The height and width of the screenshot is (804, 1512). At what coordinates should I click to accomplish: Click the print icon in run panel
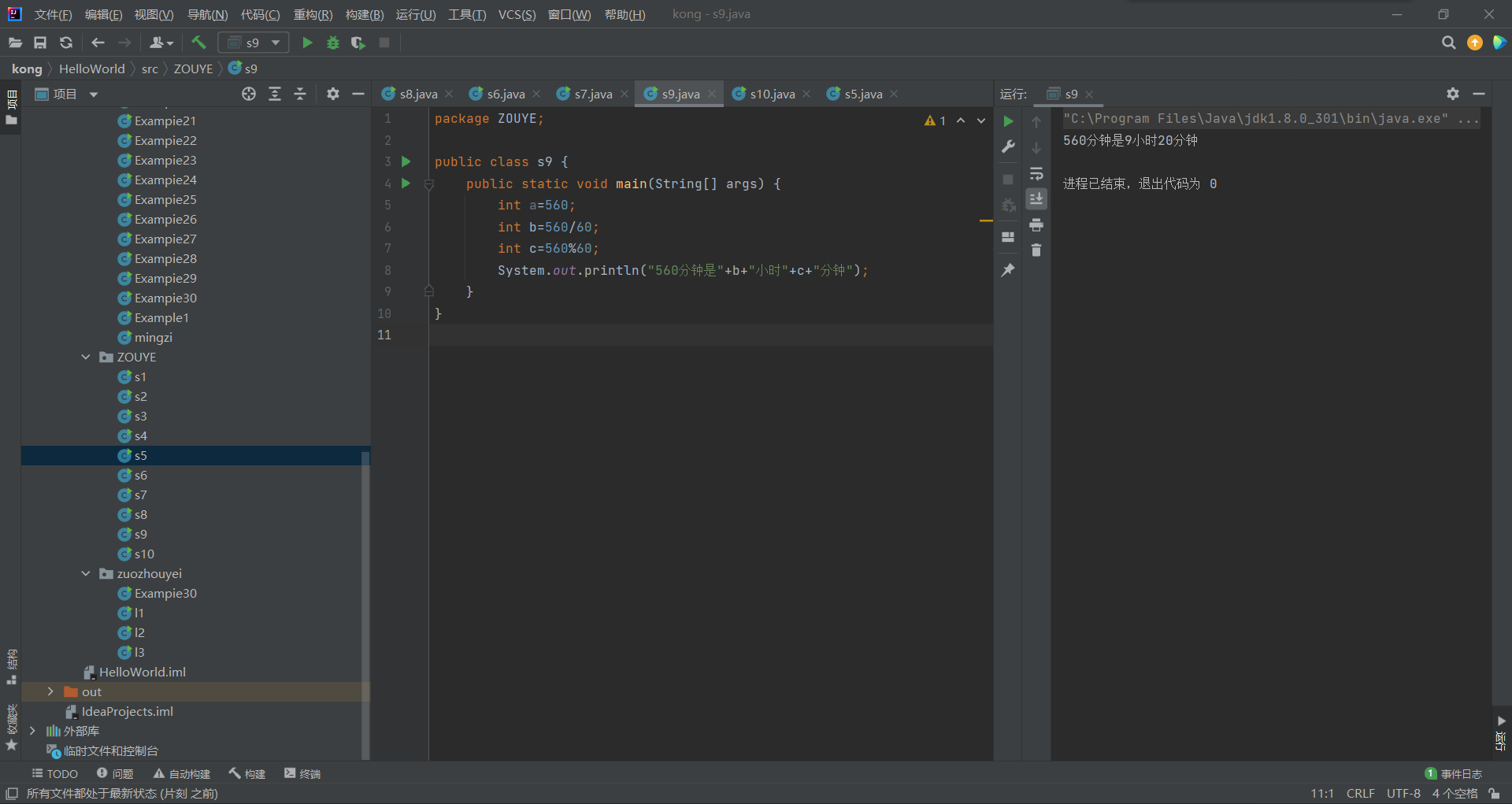[1036, 225]
